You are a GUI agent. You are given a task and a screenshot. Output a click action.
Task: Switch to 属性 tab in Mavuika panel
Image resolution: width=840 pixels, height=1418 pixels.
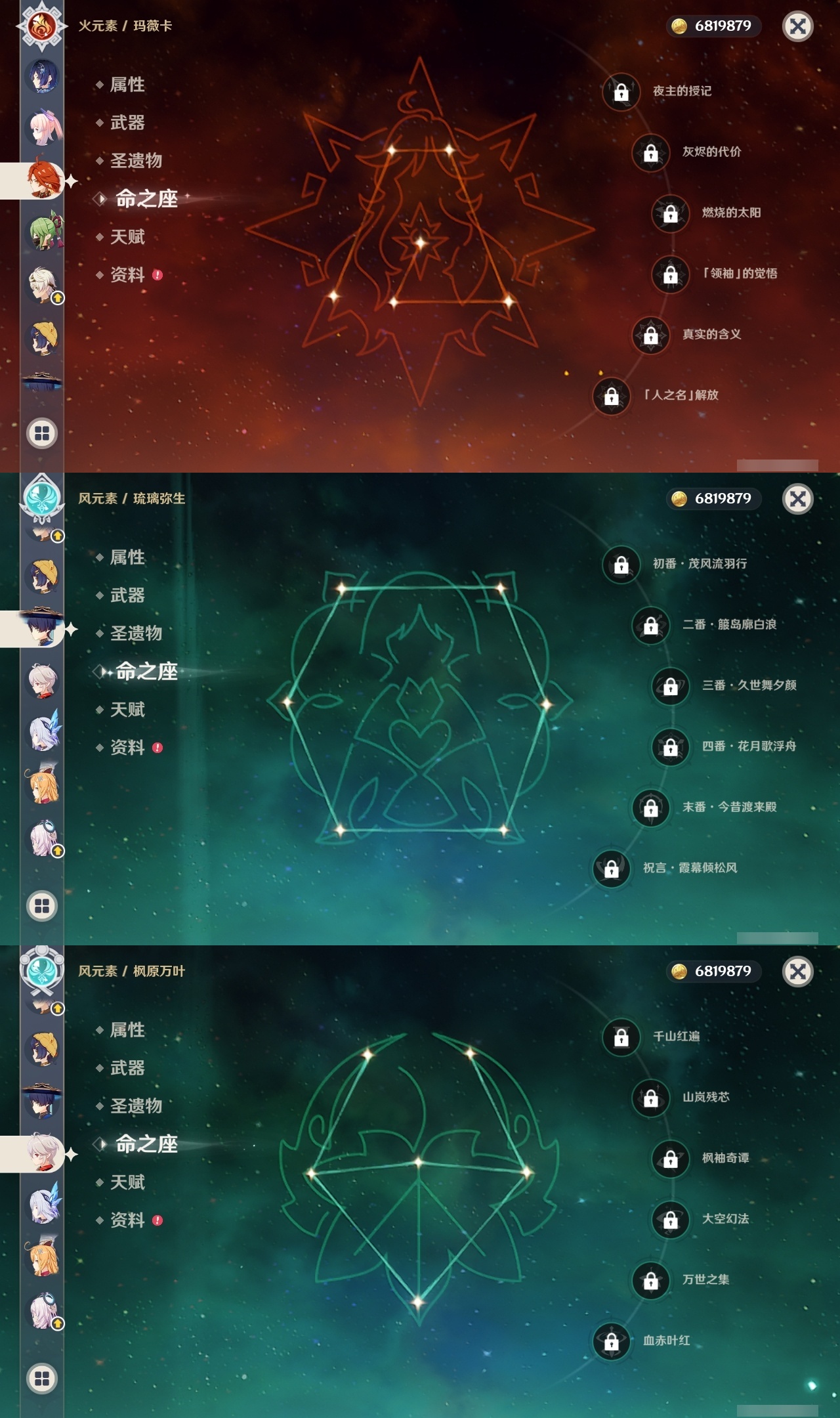pos(127,85)
